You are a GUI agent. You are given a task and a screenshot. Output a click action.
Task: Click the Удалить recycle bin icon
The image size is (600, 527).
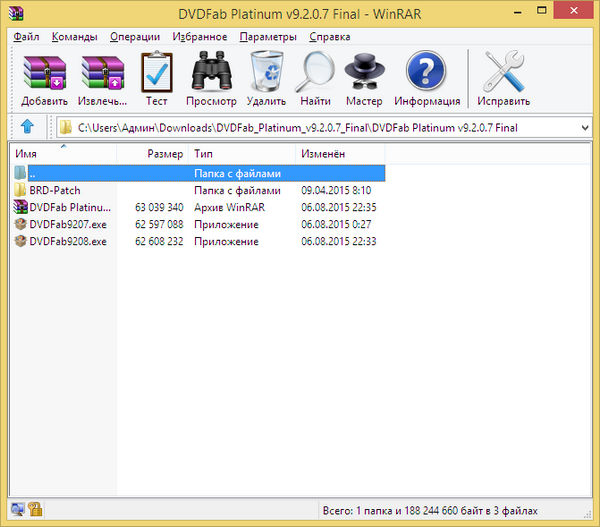(266, 79)
